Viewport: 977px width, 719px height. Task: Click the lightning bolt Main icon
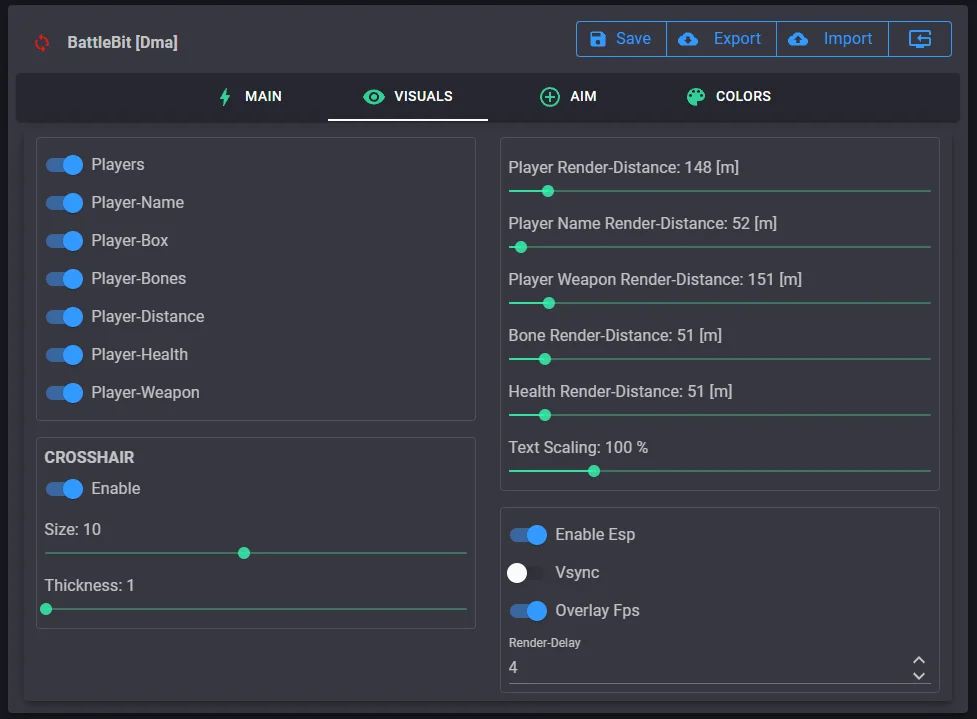coord(225,97)
